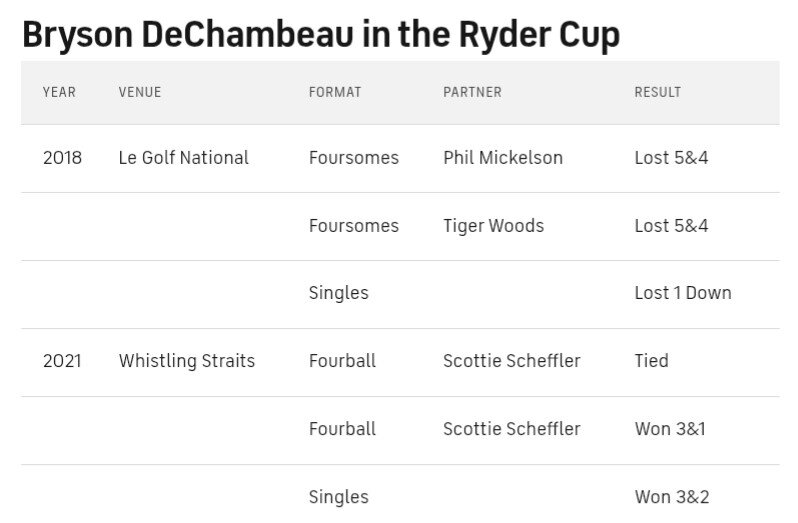The width and height of the screenshot is (798, 523).
Task: Click the Format column header
Action: pyautogui.click(x=335, y=92)
